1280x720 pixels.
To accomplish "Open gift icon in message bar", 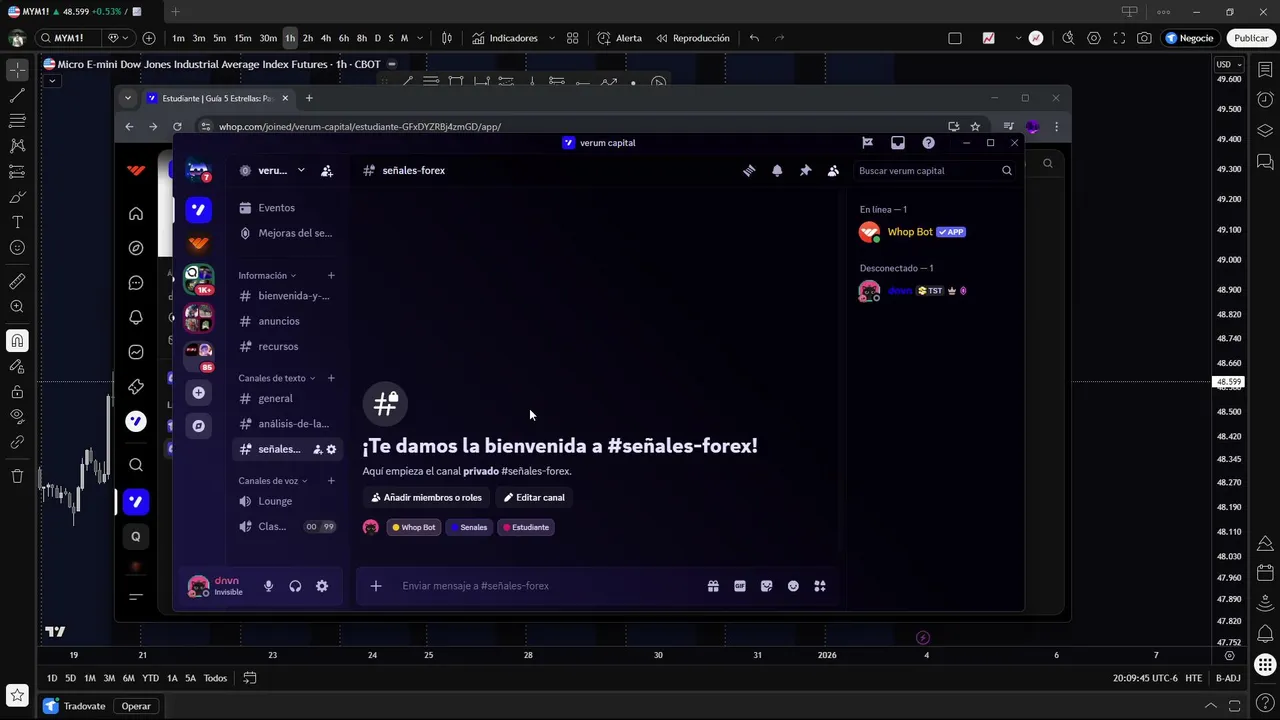I will pos(713,586).
